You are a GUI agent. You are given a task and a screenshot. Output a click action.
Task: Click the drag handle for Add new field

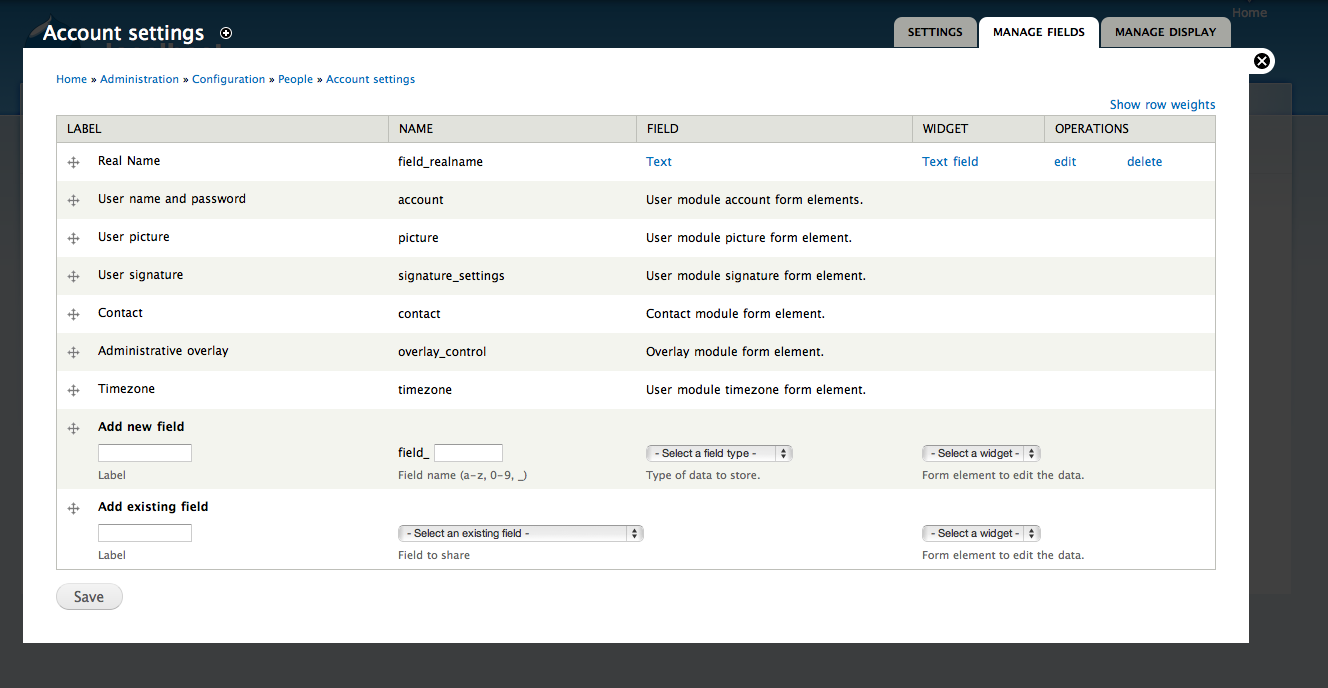pyautogui.click(x=73, y=428)
